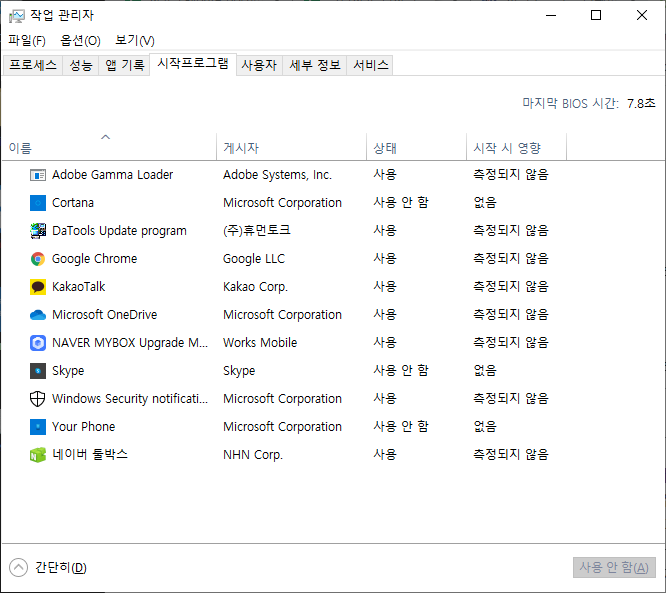Image resolution: width=666 pixels, height=593 pixels.
Task: Switch to the 세부 정보 tab
Action: click(x=315, y=65)
